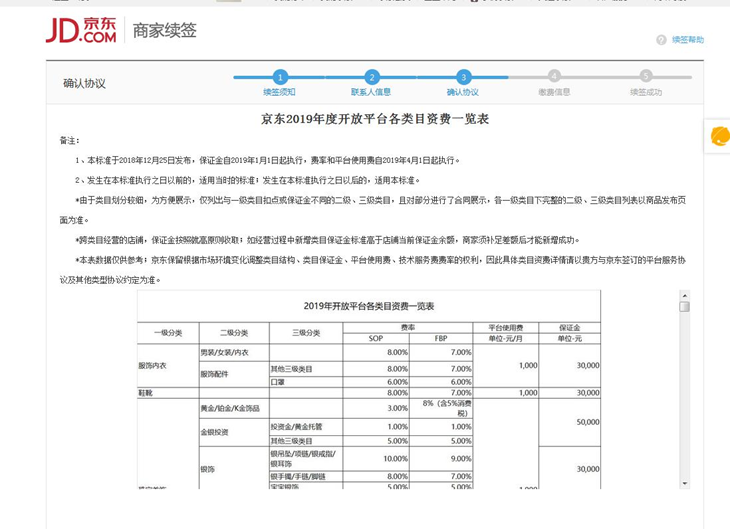Click the 二级分类 column header
Image resolution: width=730 pixels, height=529 pixels.
(234, 333)
